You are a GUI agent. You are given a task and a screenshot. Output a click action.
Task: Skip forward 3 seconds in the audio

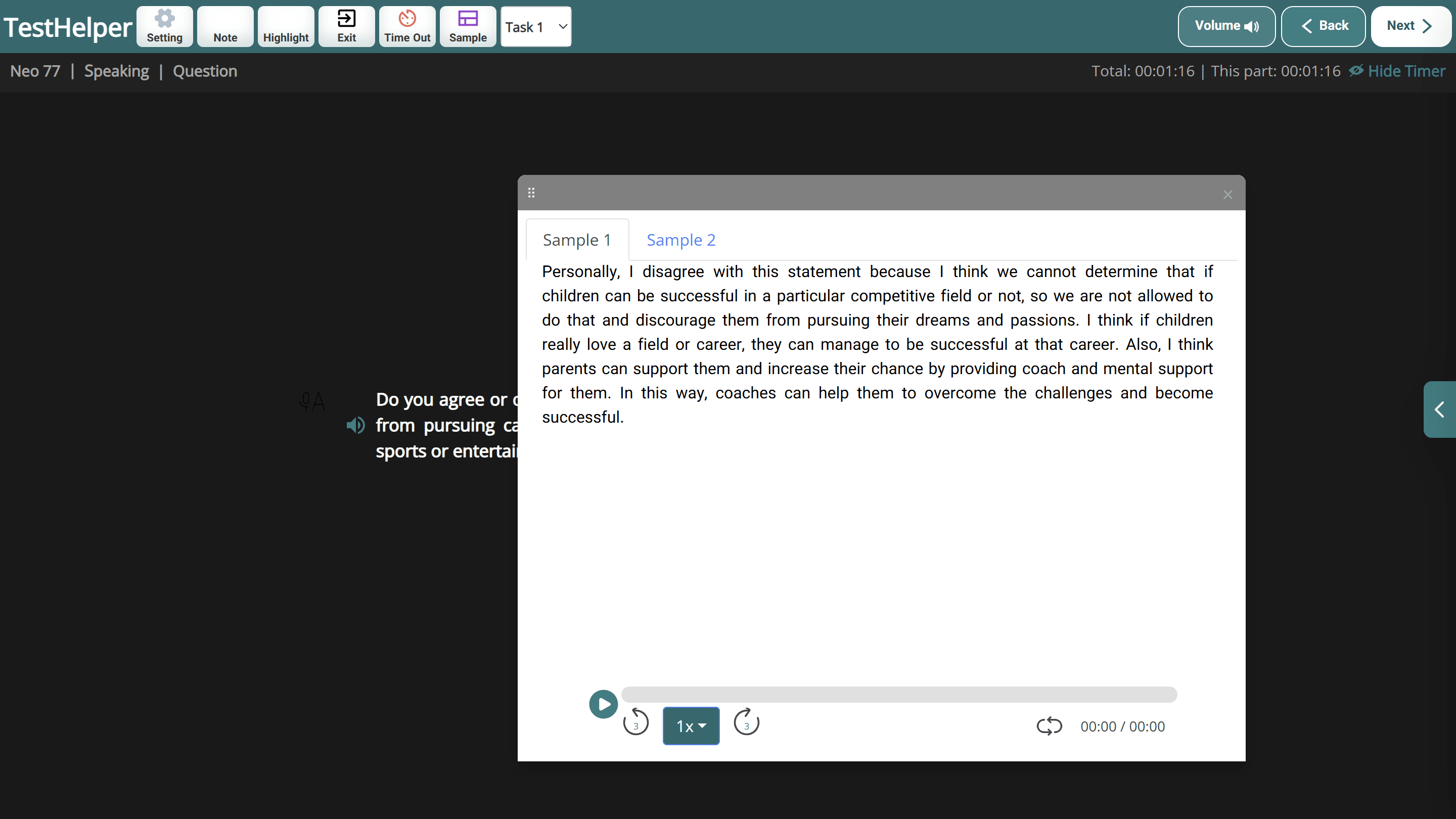[746, 724]
